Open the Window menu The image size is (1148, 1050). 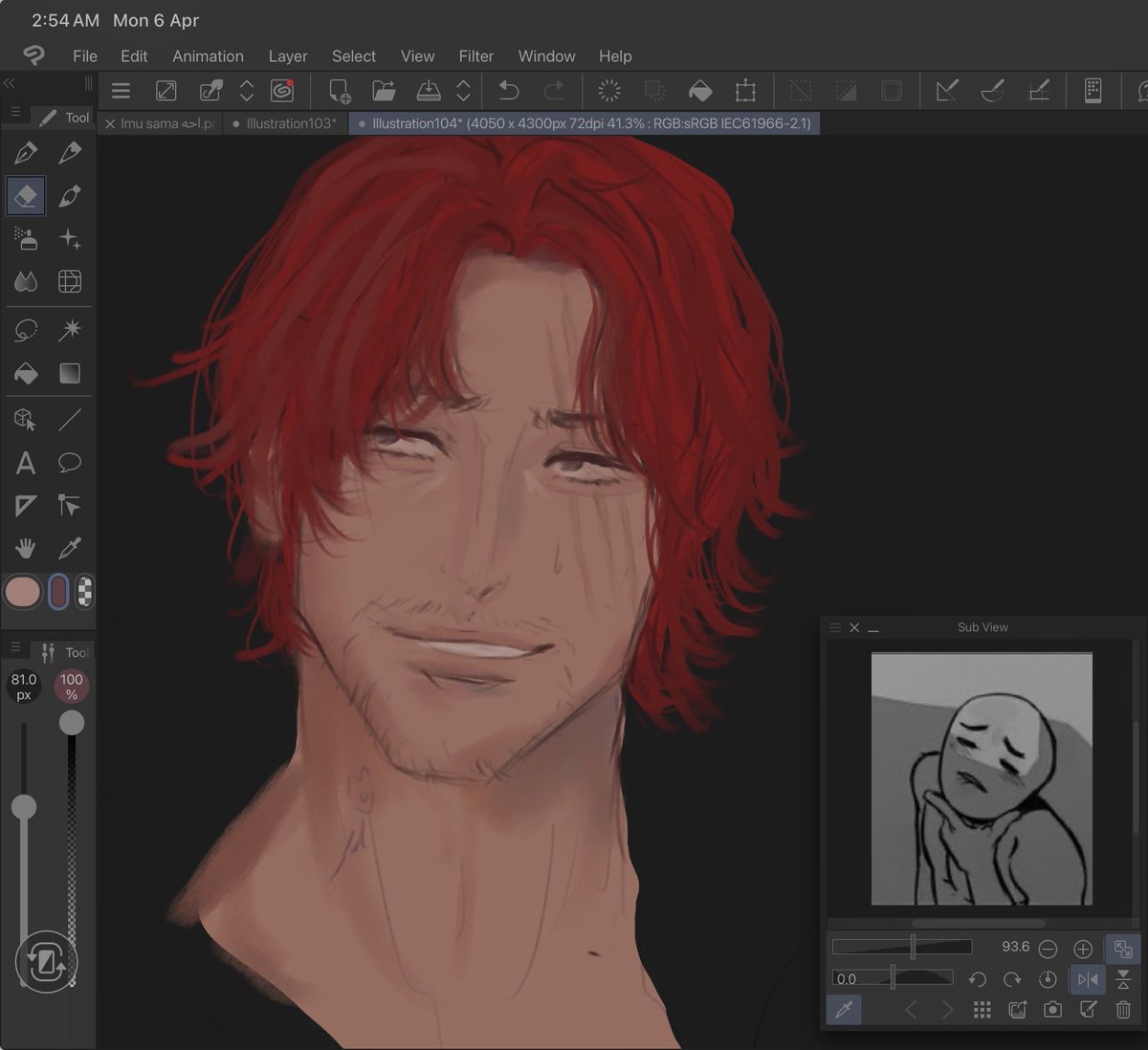pyautogui.click(x=546, y=56)
